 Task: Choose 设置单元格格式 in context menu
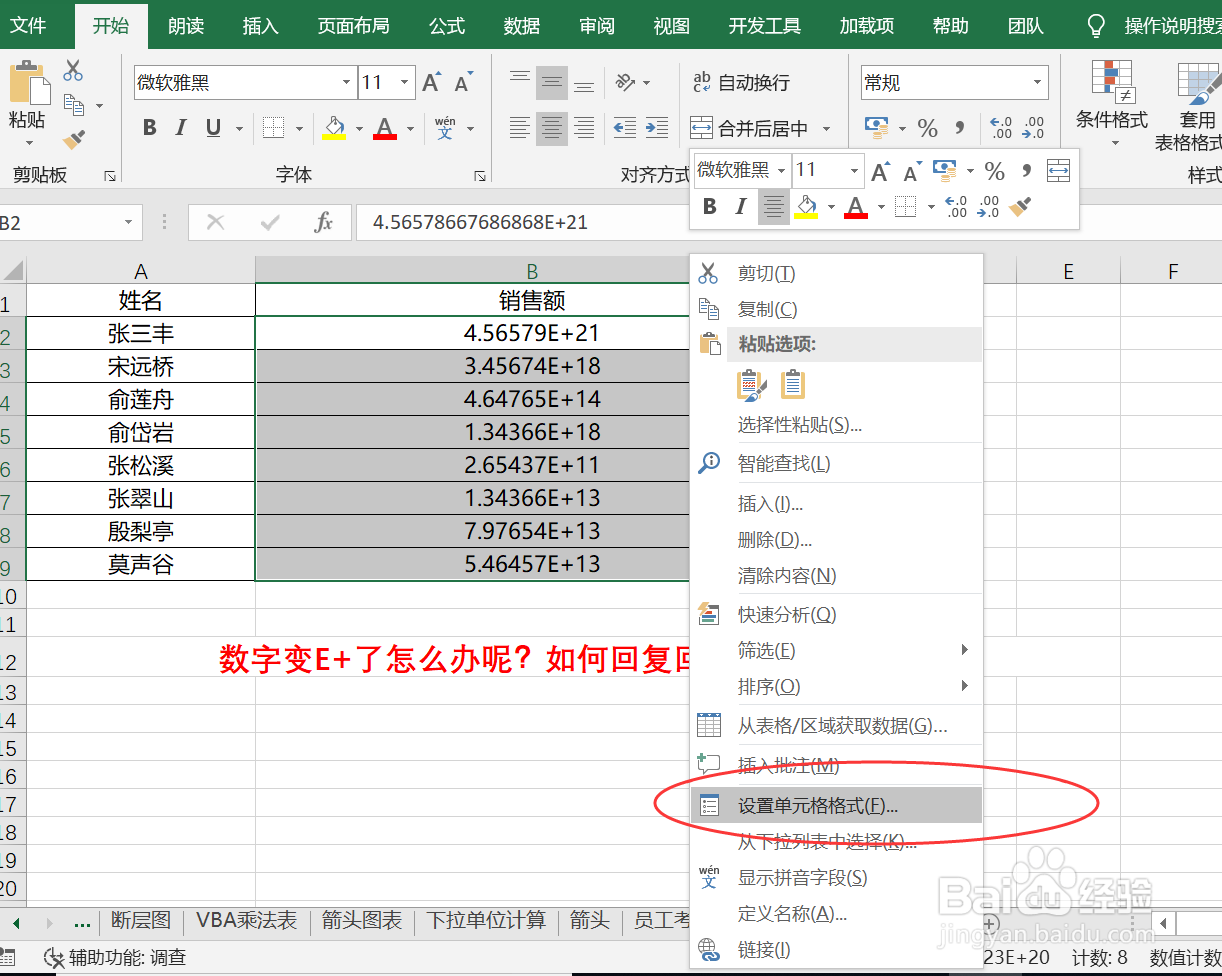836,805
